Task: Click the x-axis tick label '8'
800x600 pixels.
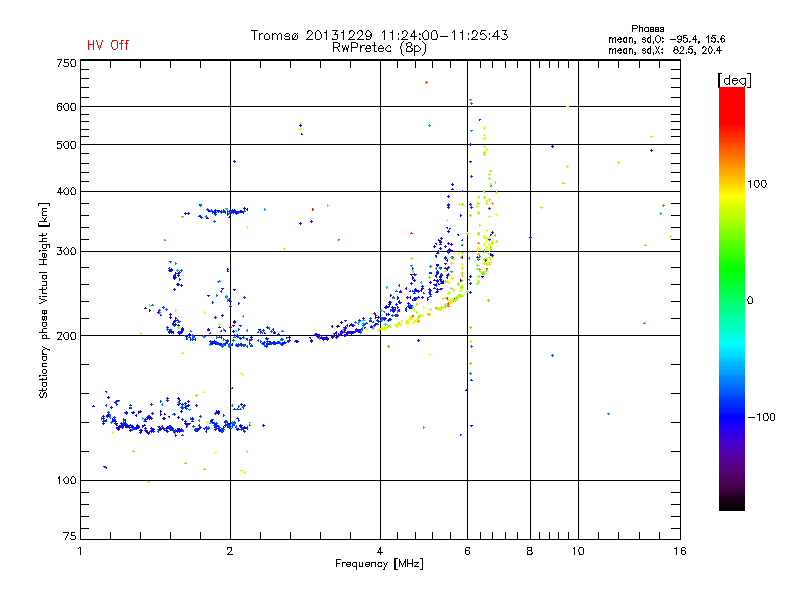Action: [x=530, y=551]
